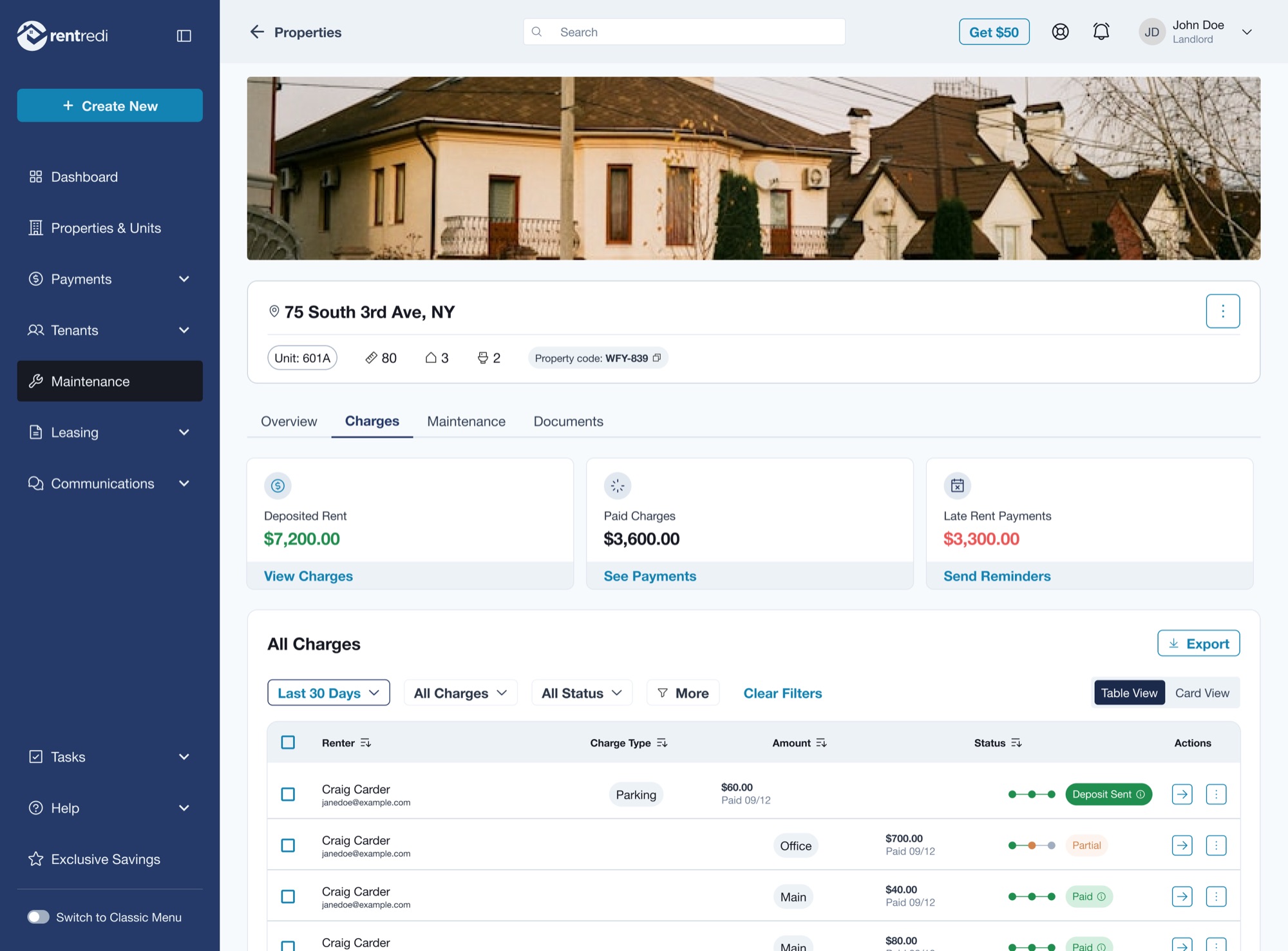Open arrow action for Parking charge

point(1182,794)
